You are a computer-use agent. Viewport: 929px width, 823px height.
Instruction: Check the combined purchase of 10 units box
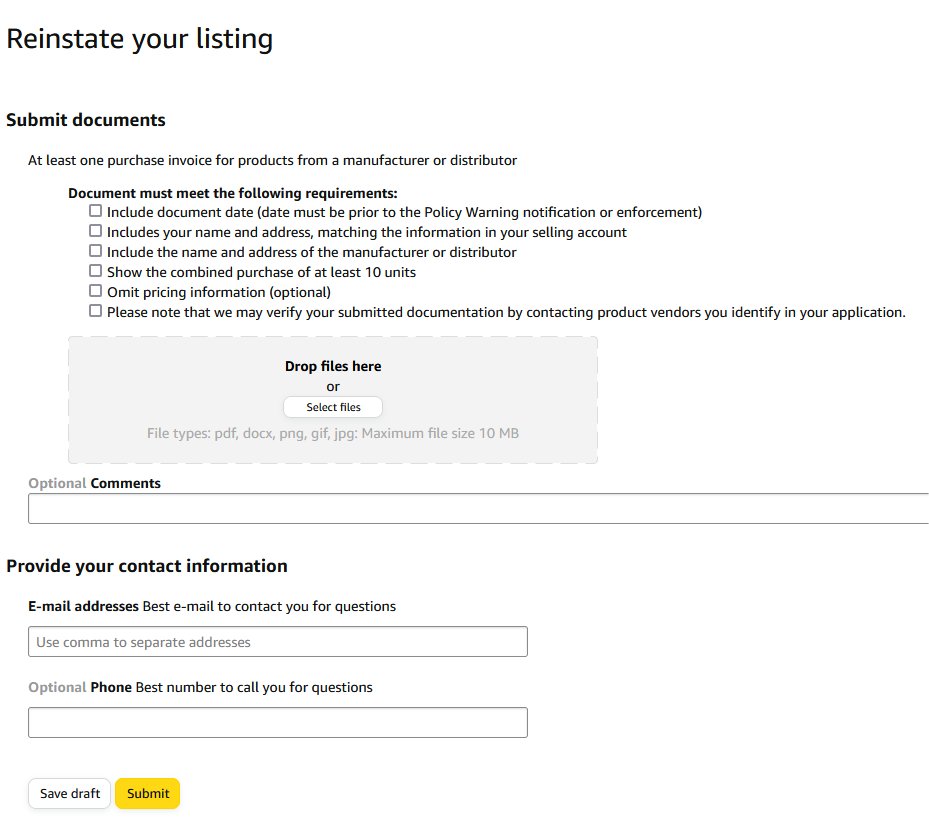point(95,271)
